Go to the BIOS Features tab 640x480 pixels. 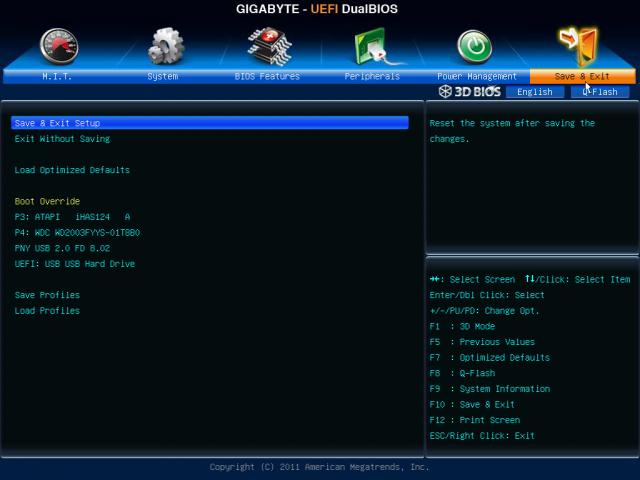click(x=267, y=76)
